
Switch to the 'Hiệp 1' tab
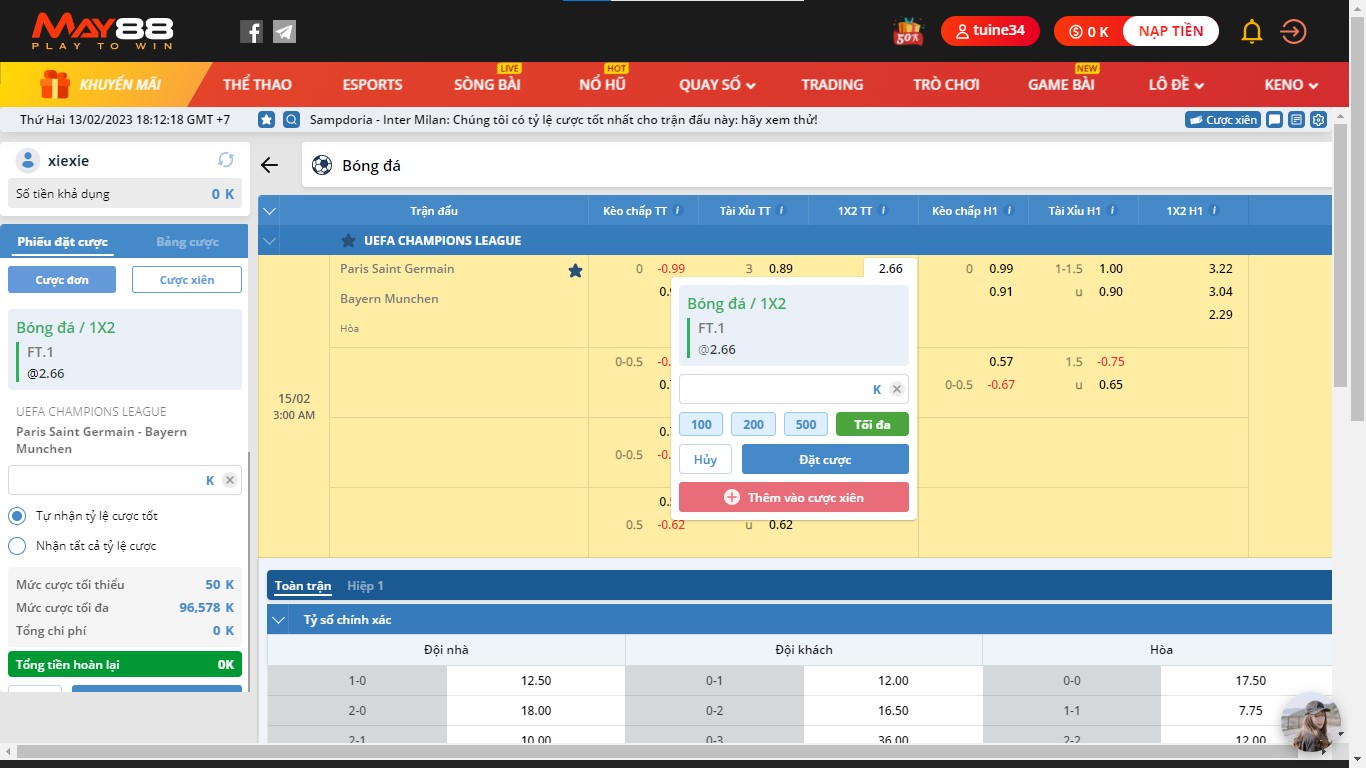365,586
